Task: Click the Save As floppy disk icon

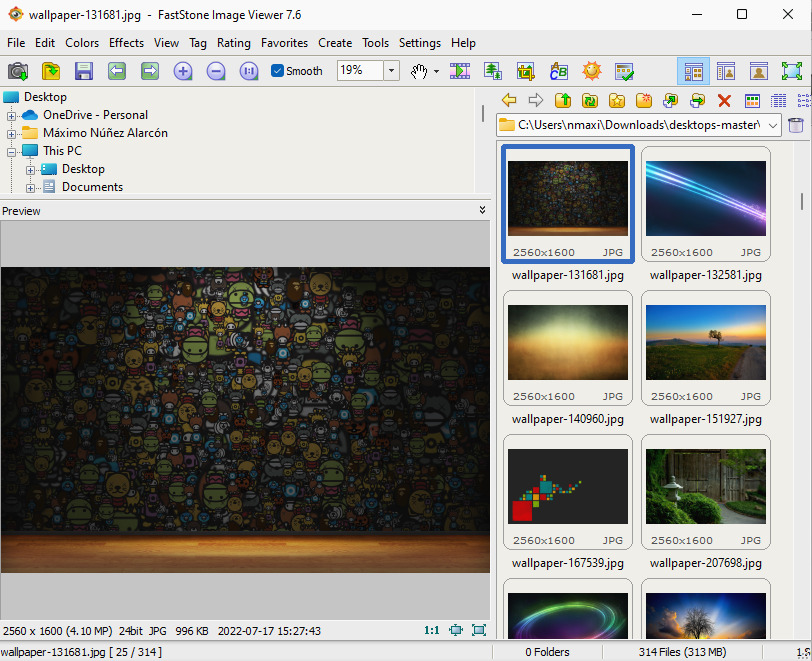Action: [x=84, y=71]
